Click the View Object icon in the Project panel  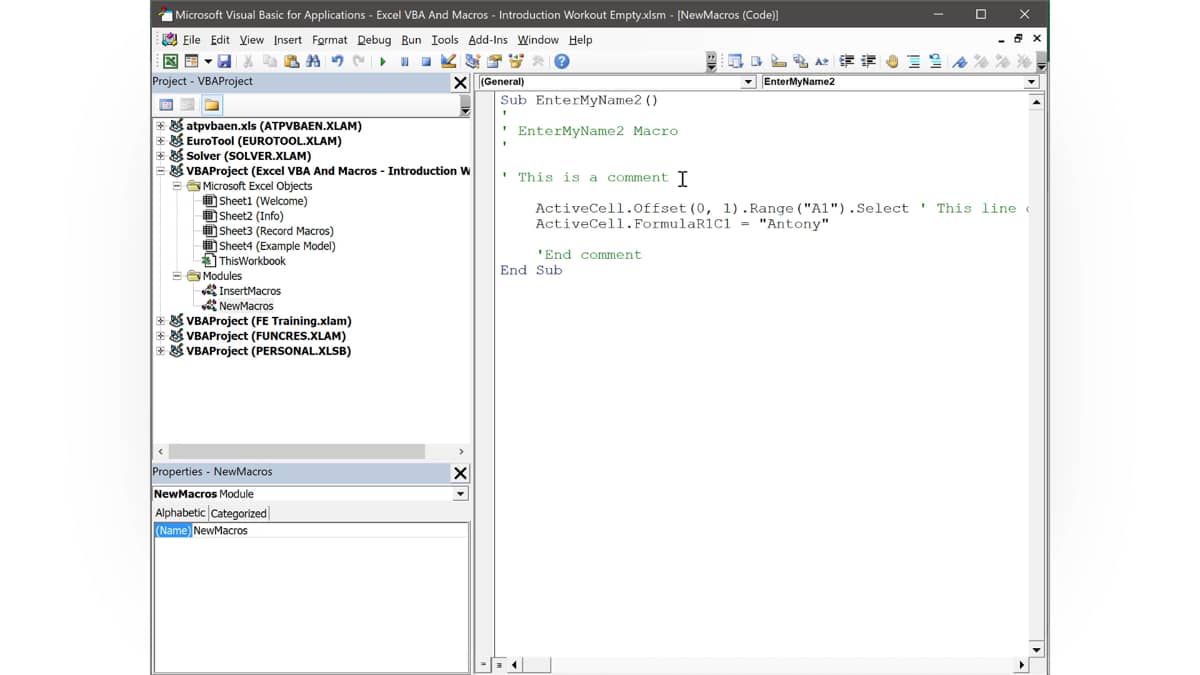coord(187,105)
